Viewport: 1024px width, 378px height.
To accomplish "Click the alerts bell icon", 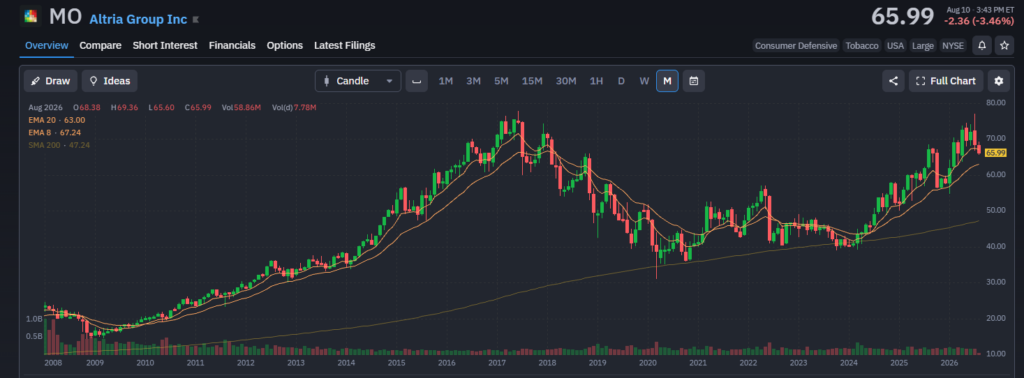I will click(982, 45).
